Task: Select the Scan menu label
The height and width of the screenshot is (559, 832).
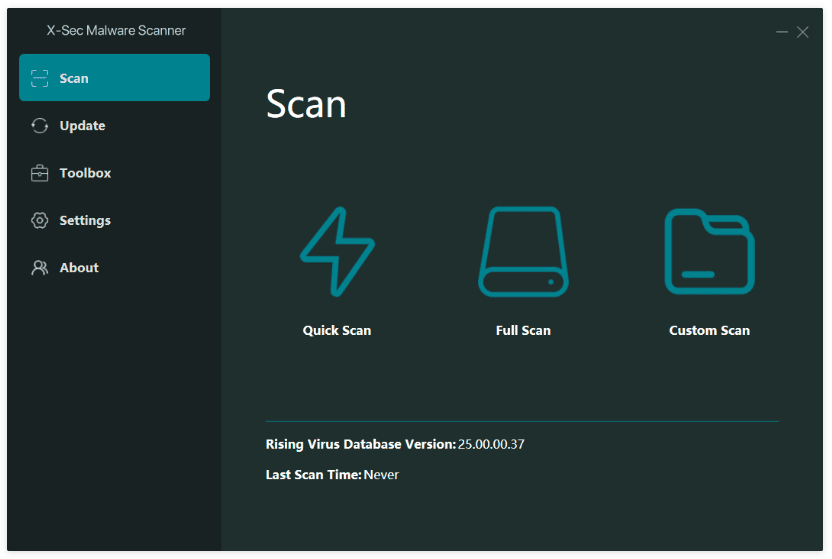Action: [x=74, y=78]
